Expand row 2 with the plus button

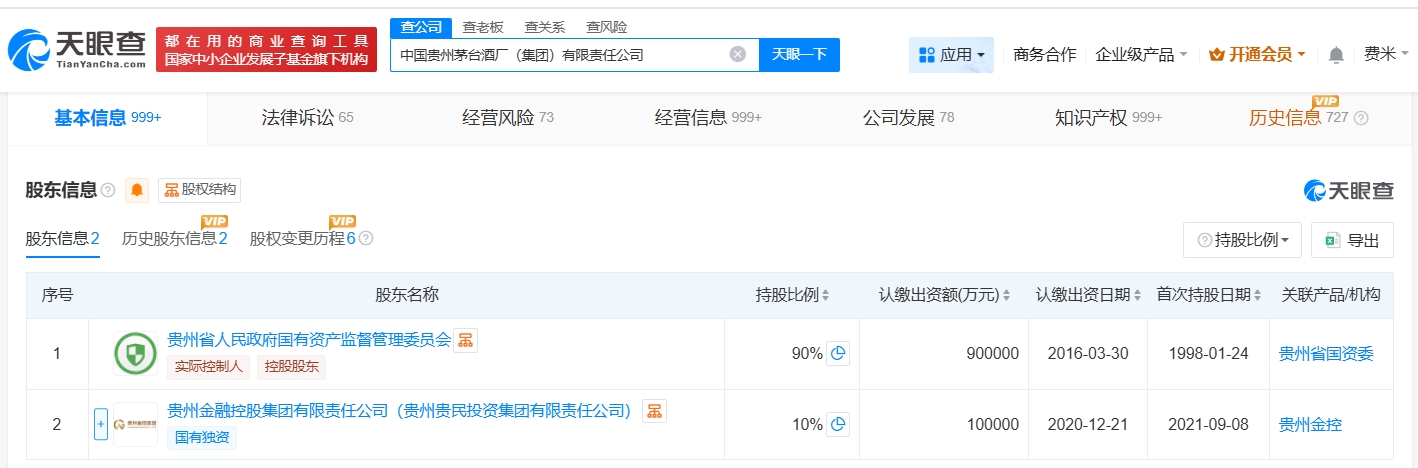(100, 424)
